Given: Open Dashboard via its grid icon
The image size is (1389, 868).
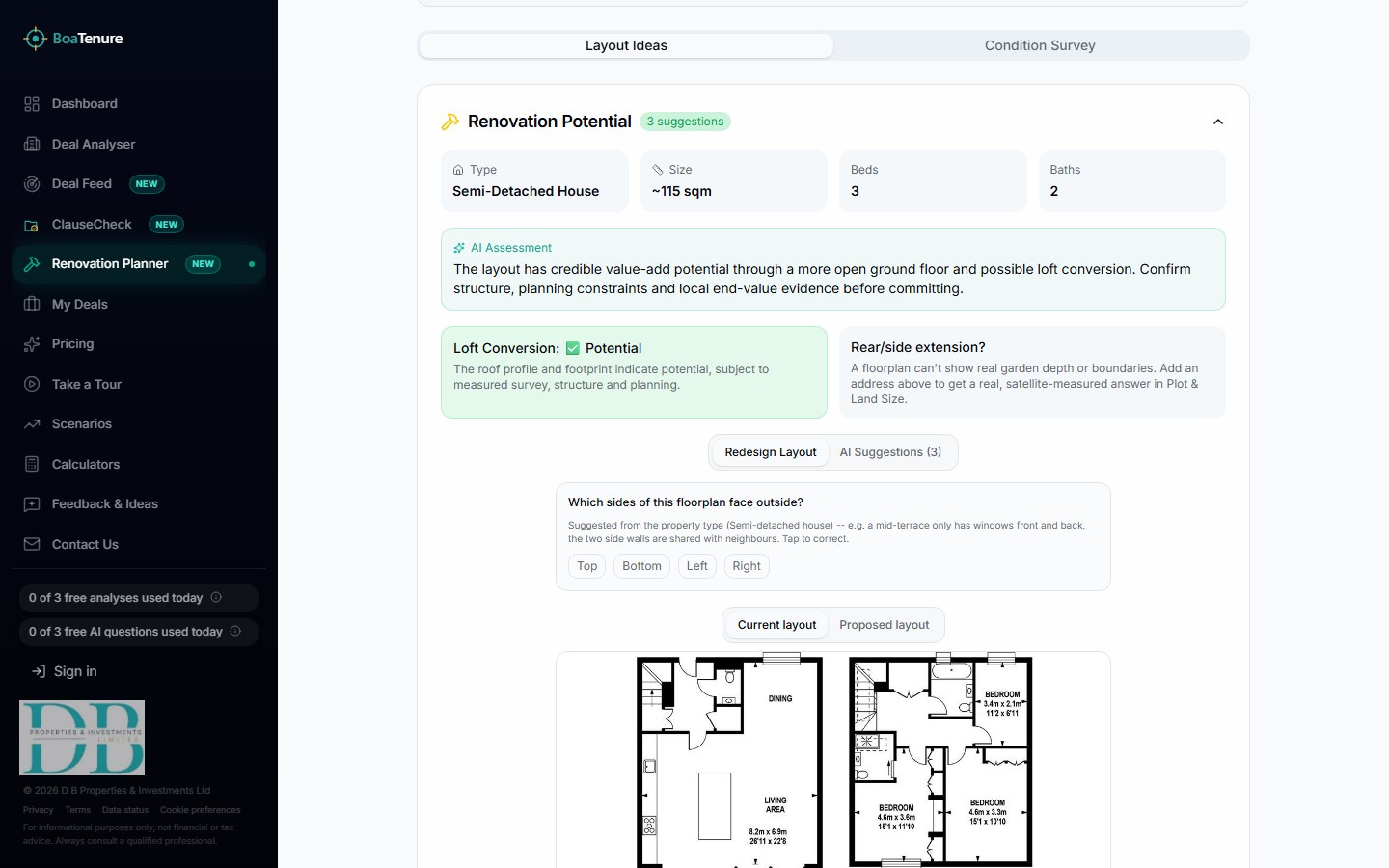Looking at the screenshot, I should pyautogui.click(x=32, y=104).
